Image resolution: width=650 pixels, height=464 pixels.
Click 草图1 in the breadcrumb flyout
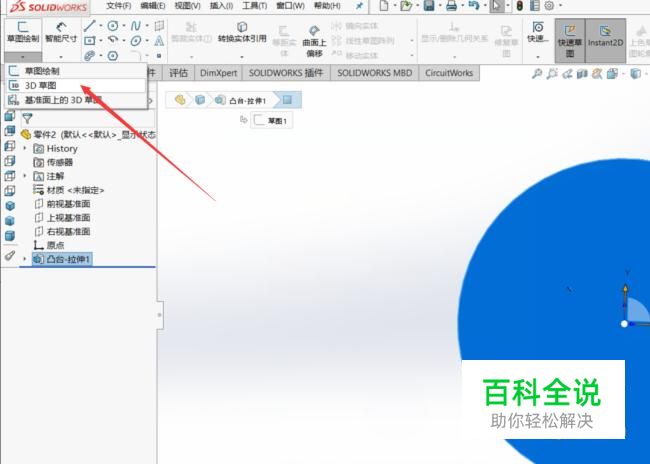[x=272, y=121]
